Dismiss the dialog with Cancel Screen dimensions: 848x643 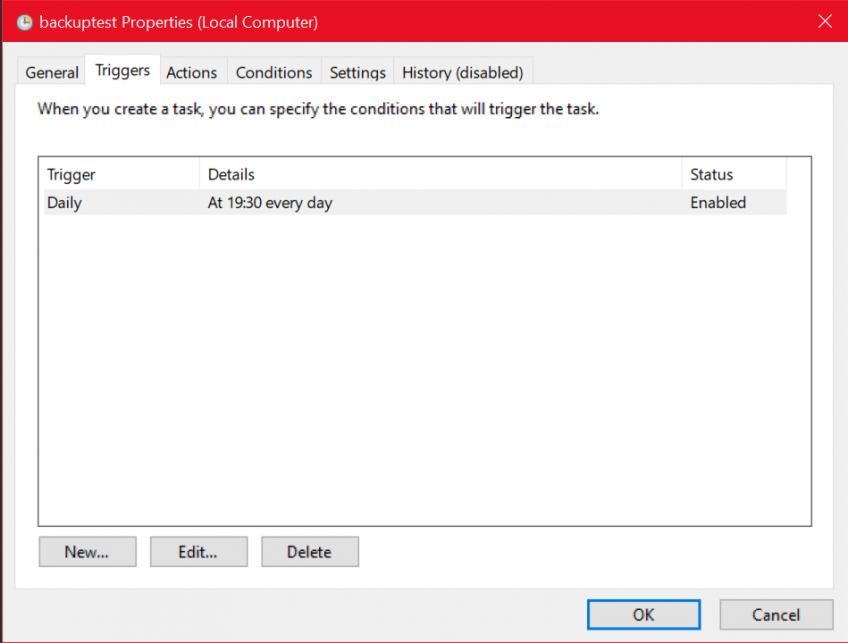click(x=776, y=614)
